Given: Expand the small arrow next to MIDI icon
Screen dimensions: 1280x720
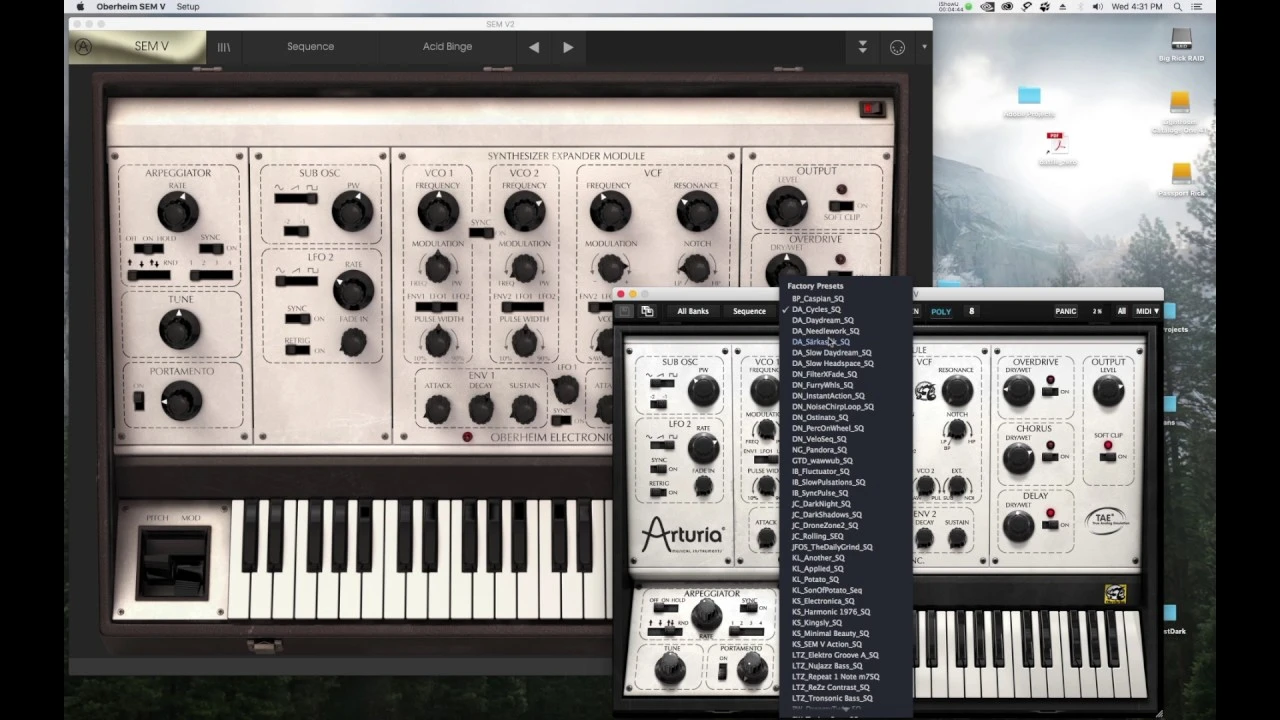Looking at the screenshot, I should (x=924, y=47).
